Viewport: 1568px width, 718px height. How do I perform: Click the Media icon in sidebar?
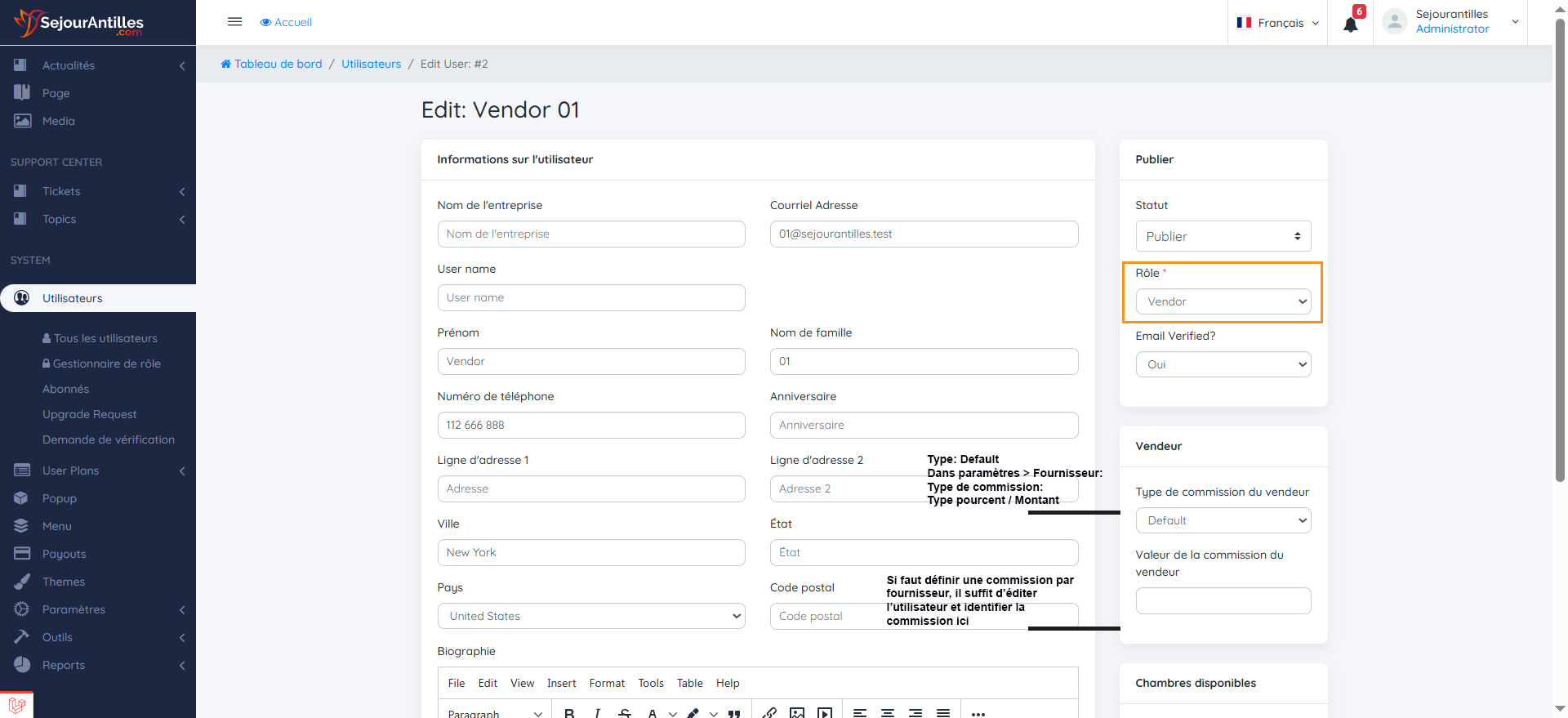tap(22, 121)
